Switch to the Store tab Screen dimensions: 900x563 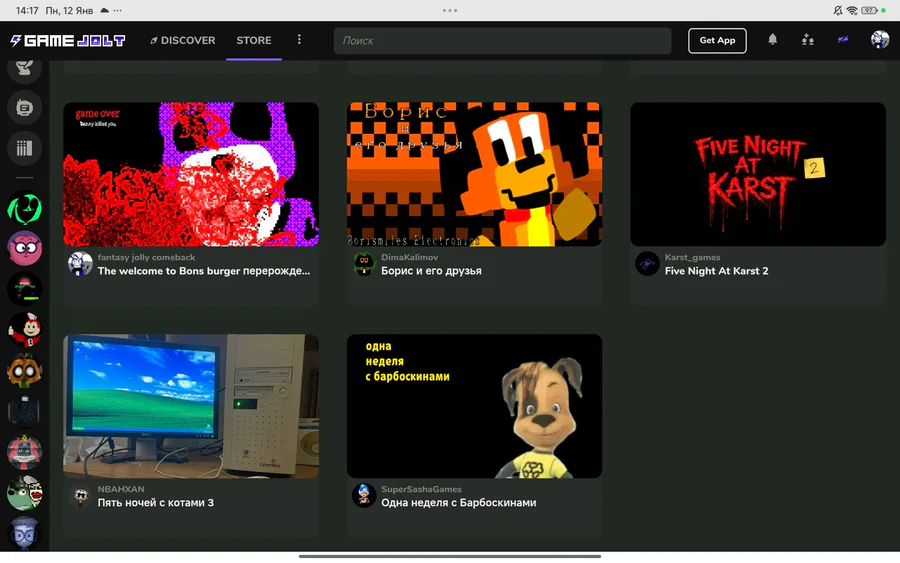pyautogui.click(x=254, y=40)
